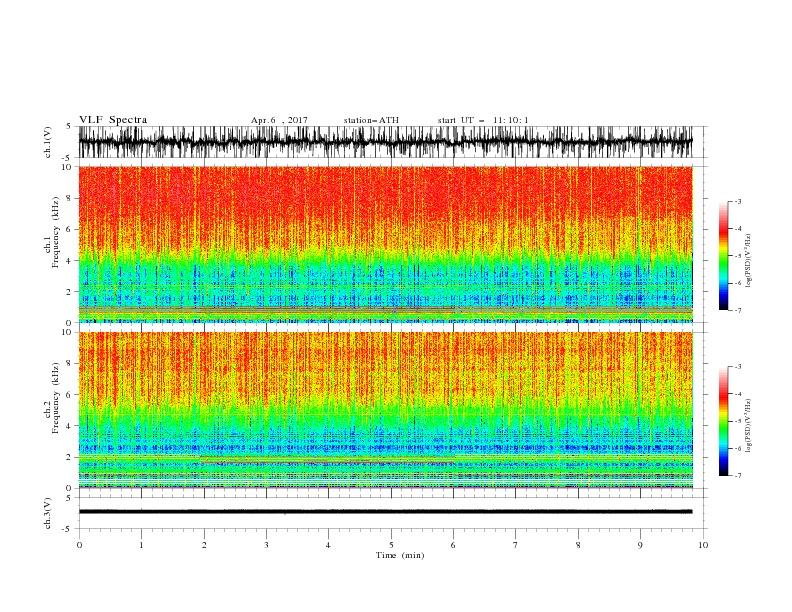Click the '6' kHz tick on ch.2 frequency axis
The image size is (792, 612).
pos(70,395)
